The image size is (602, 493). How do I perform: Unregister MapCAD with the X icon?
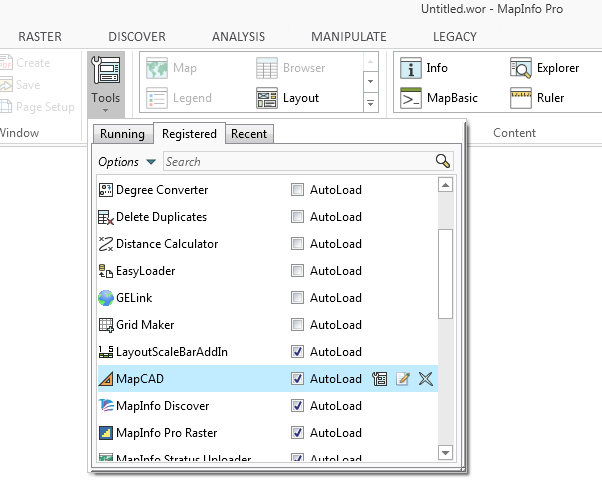[426, 379]
